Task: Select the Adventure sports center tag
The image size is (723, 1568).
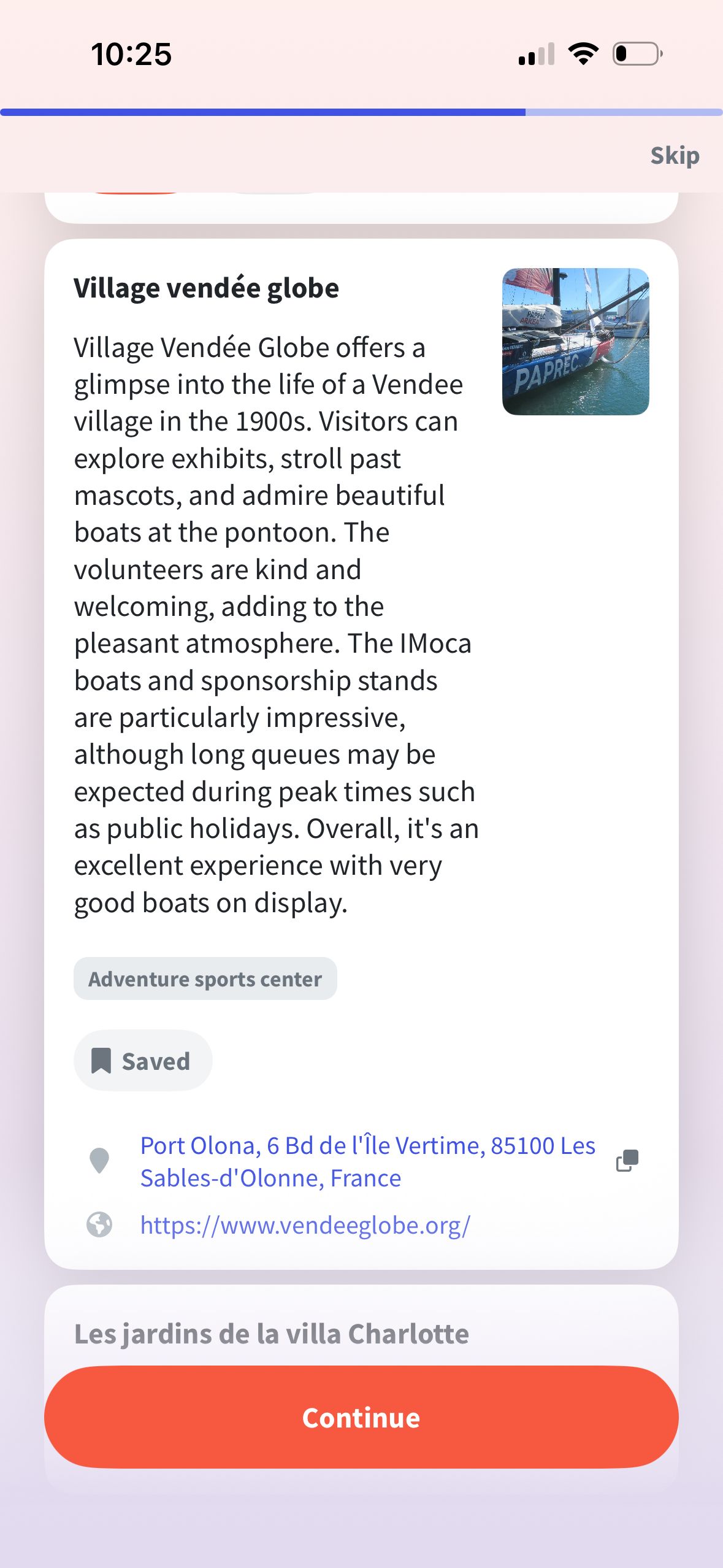Action: point(205,978)
